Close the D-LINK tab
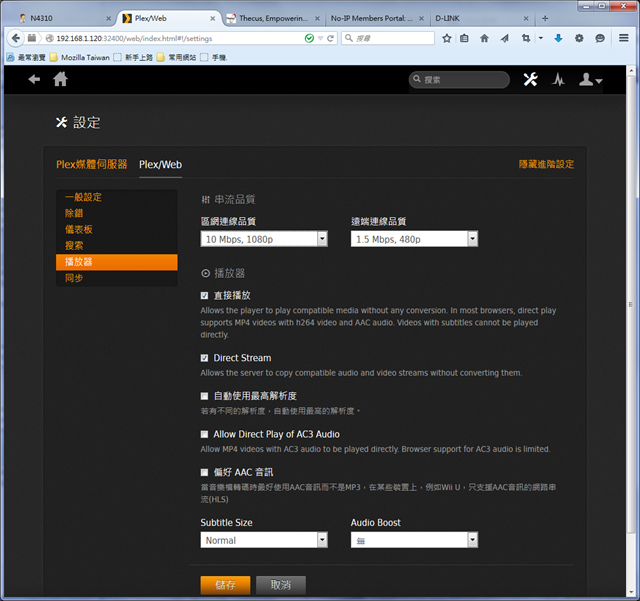Screen dimensions: 640x601 coord(526,18)
